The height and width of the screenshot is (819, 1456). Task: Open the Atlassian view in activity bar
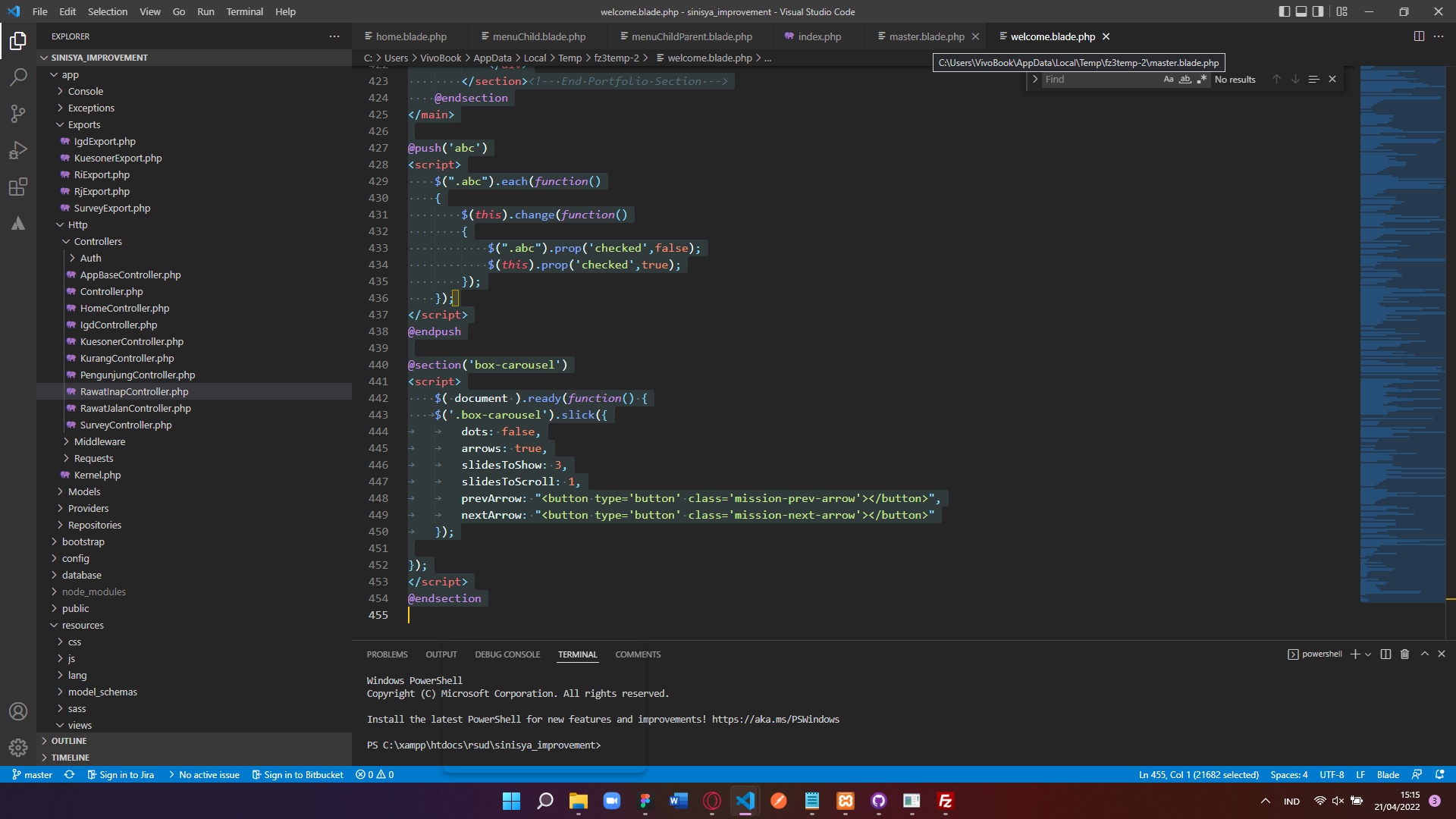18,223
